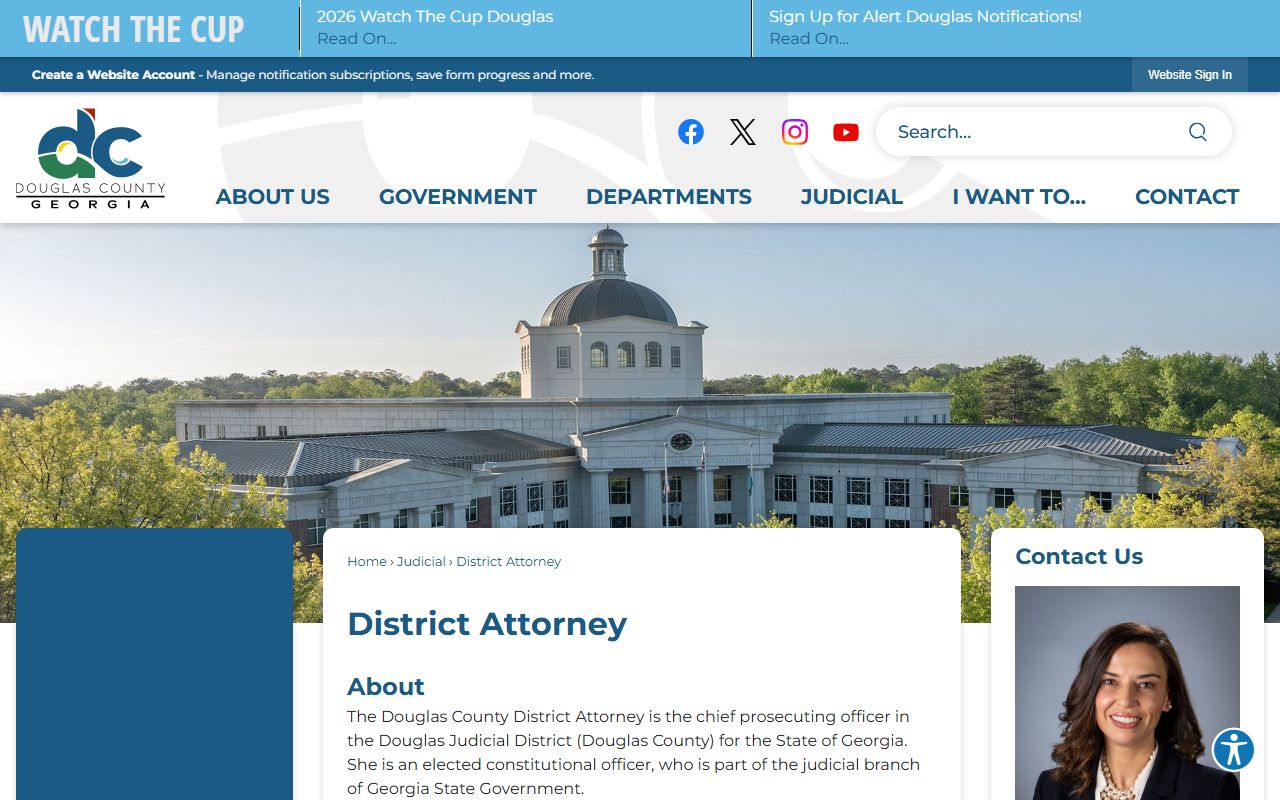Image resolution: width=1280 pixels, height=800 pixels.
Task: Open the Instagram social icon
Action: [x=795, y=132]
